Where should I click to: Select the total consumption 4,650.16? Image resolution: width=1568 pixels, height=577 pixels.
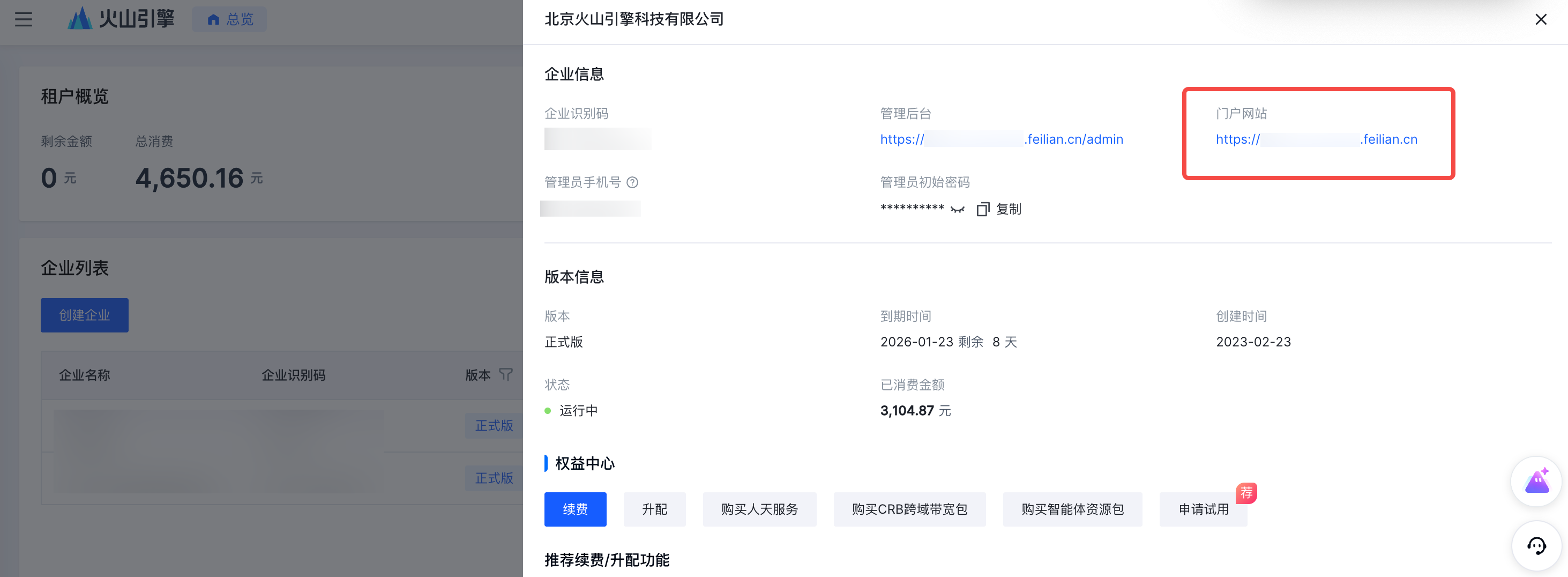(x=189, y=178)
